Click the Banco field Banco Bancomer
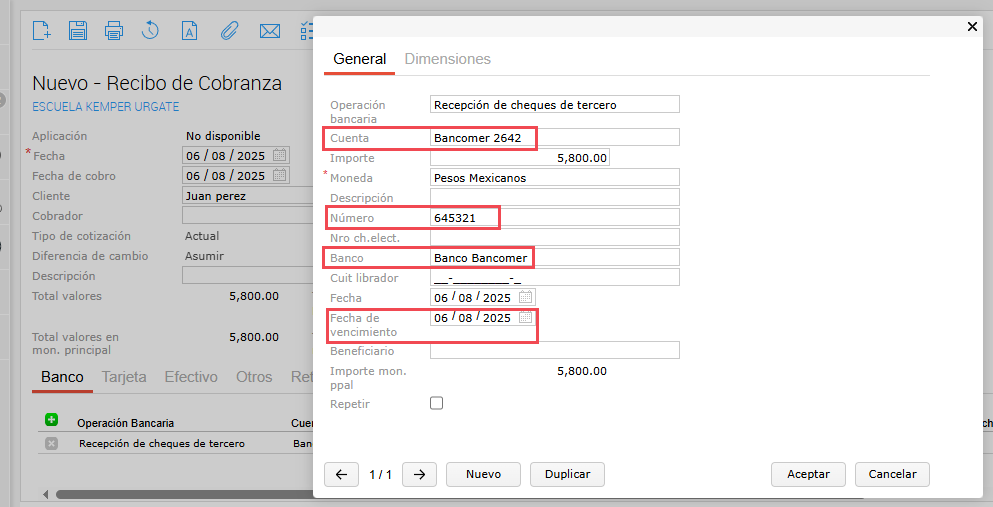 [x=555, y=258]
